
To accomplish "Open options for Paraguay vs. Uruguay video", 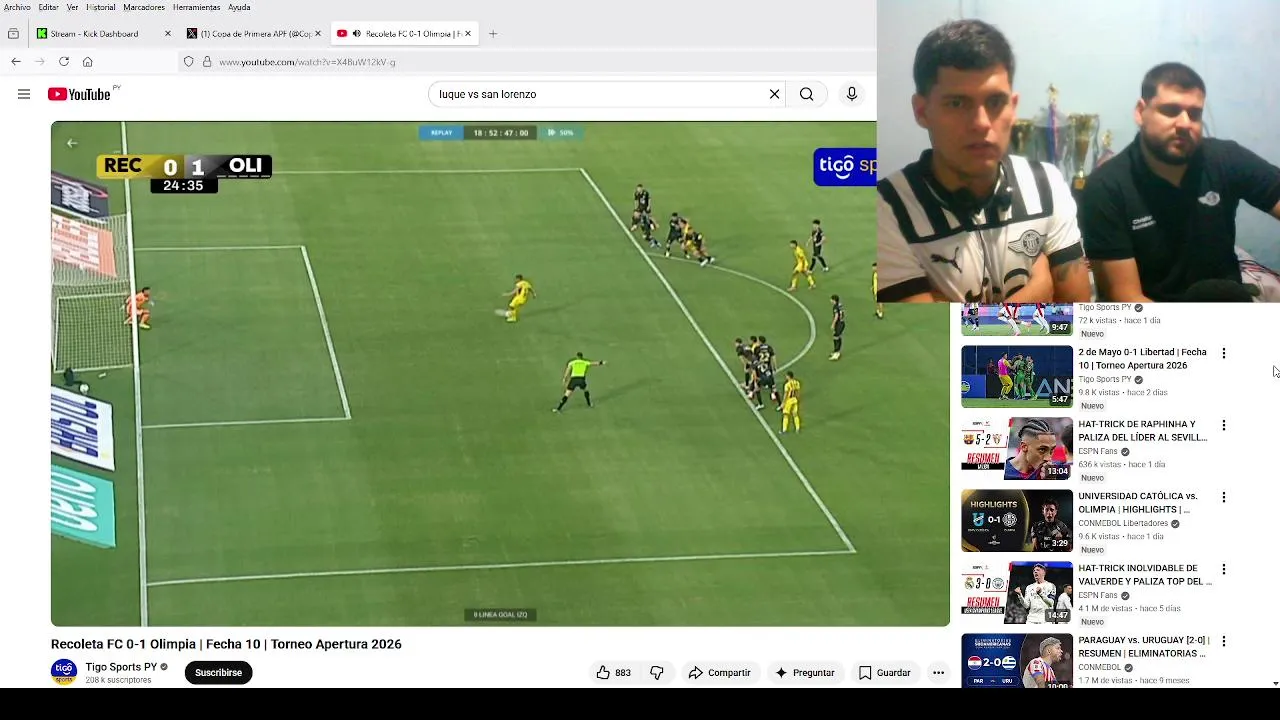I will (1224, 641).
